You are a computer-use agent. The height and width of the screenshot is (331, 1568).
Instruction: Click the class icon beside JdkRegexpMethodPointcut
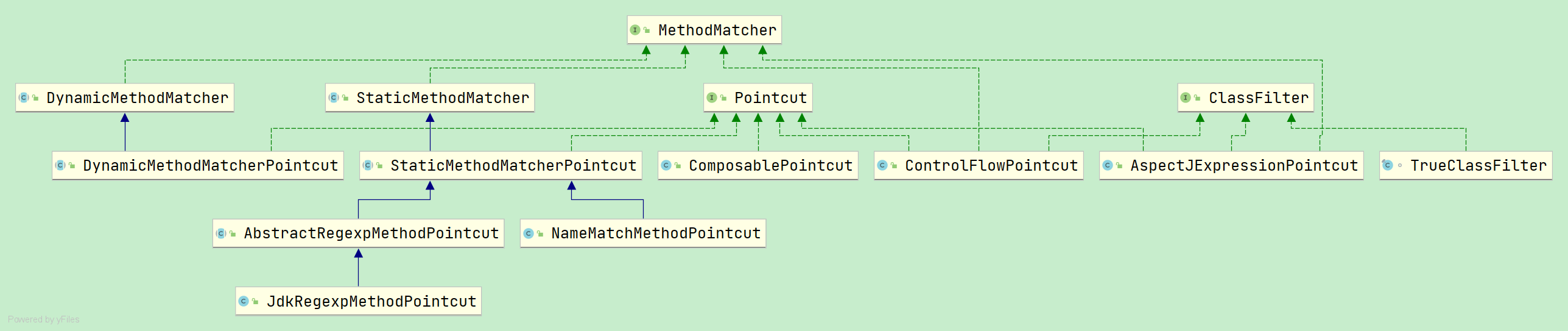pos(244,301)
